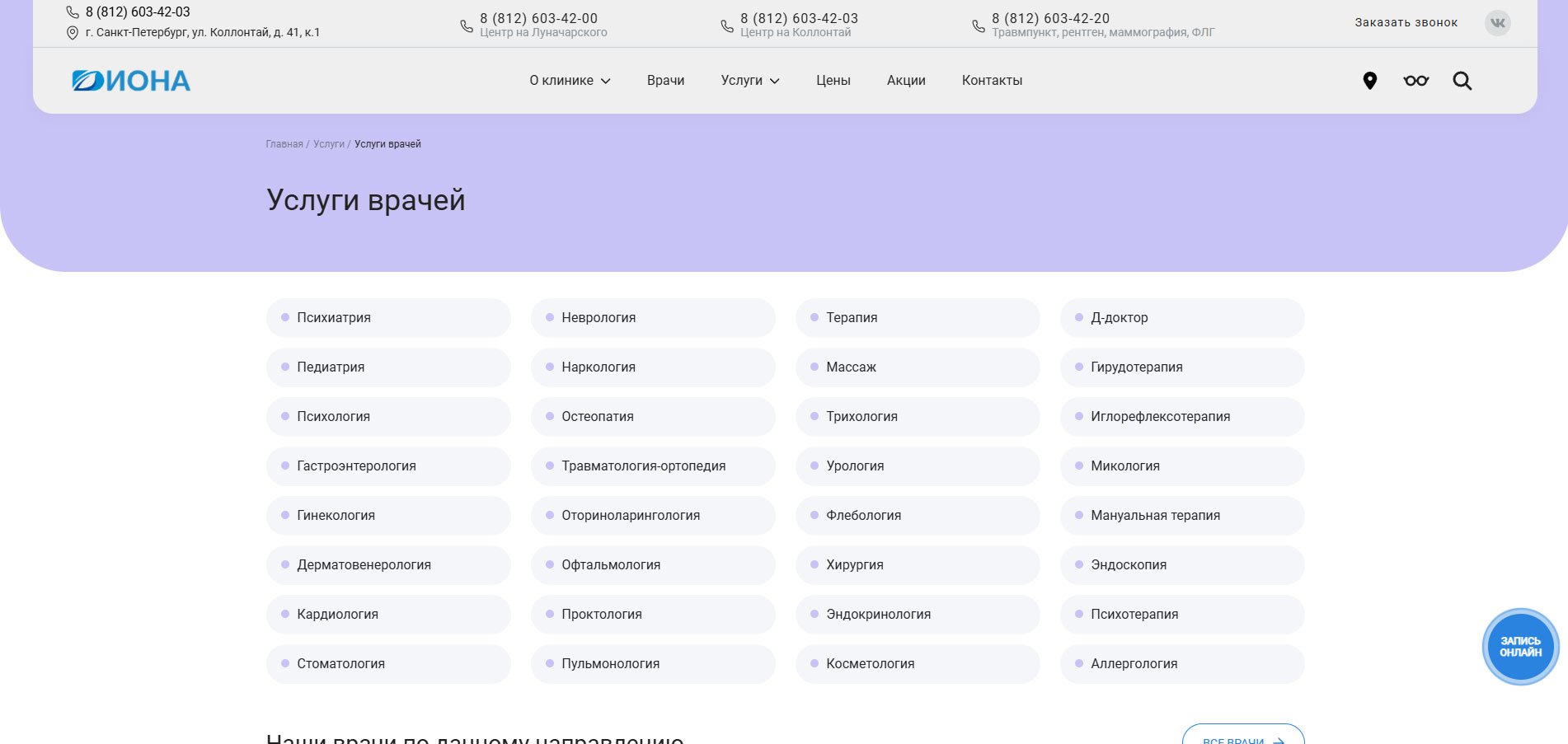Open the Цены menu item
The height and width of the screenshot is (744, 1568).
click(x=833, y=81)
